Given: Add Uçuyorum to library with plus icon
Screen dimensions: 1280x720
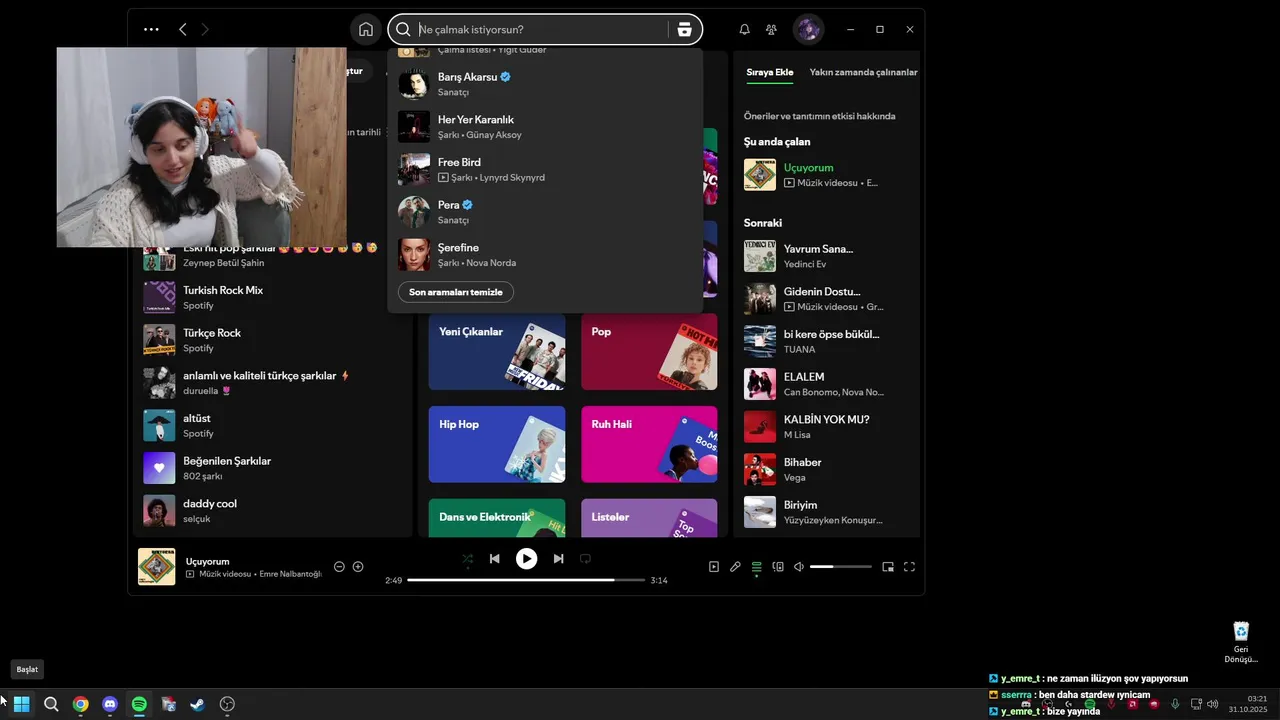Looking at the screenshot, I should pos(358,567).
